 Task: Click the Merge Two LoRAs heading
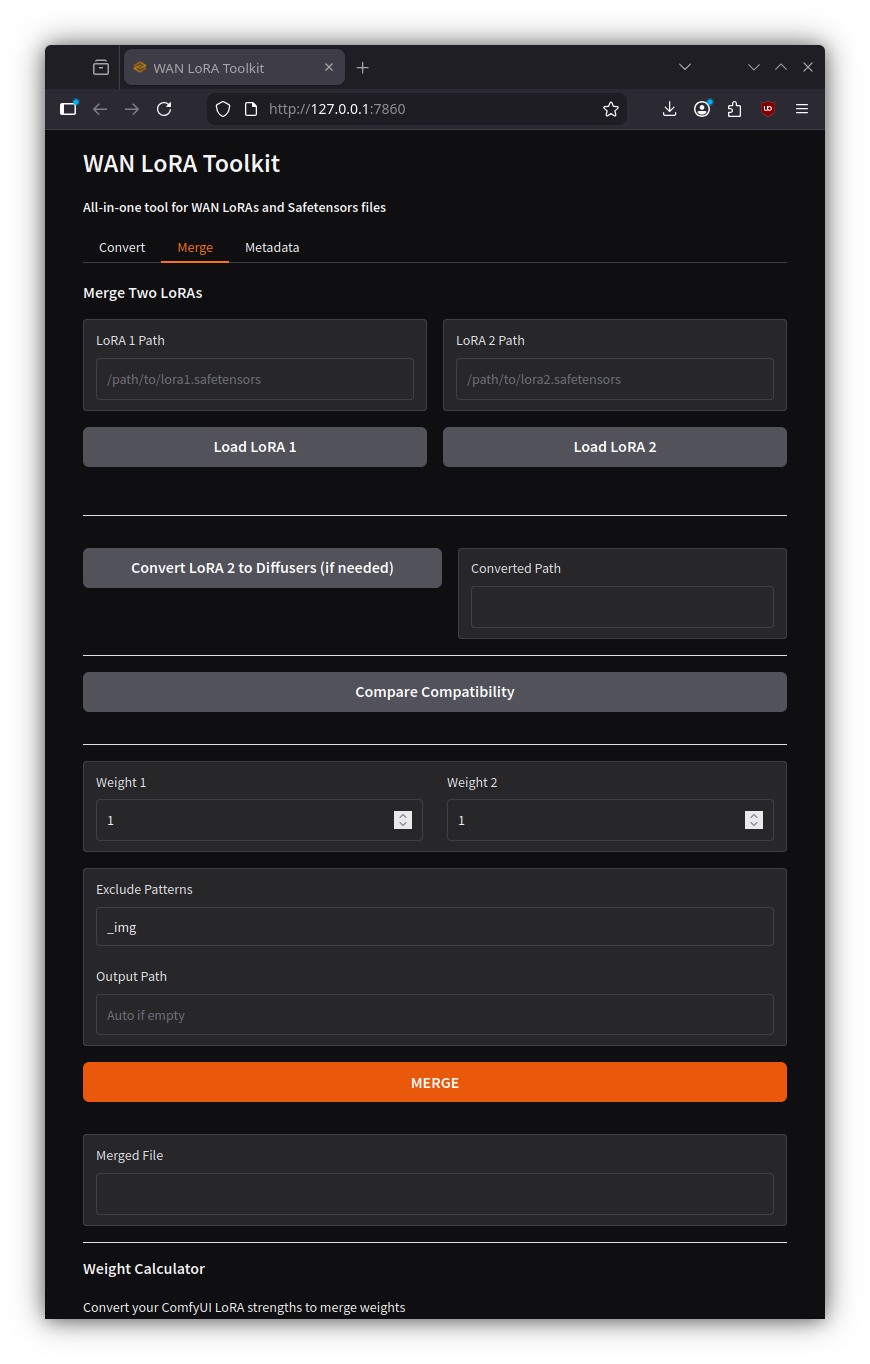tap(143, 293)
